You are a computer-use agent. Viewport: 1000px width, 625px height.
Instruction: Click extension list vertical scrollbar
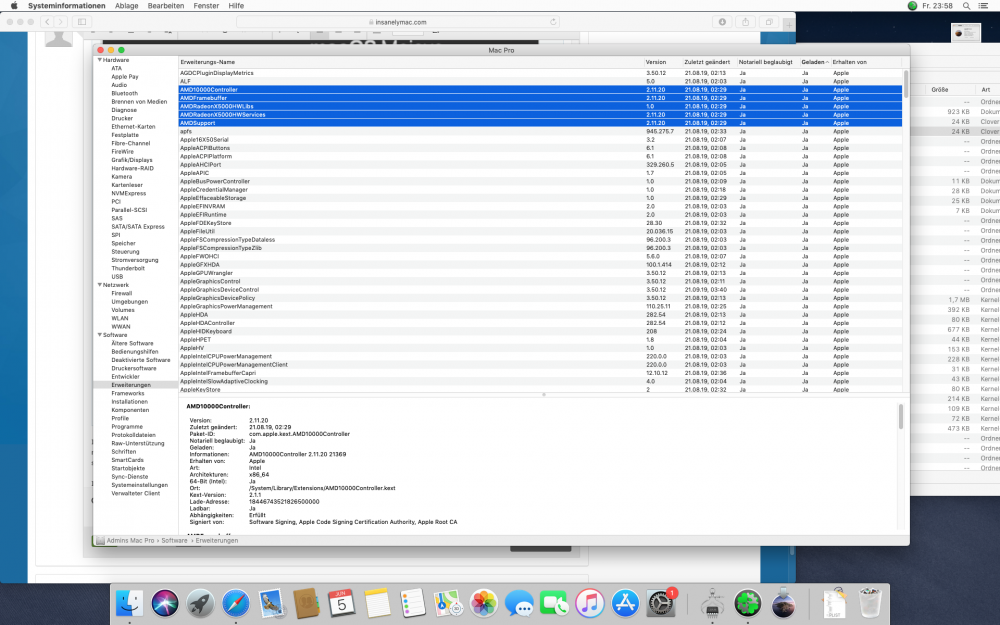(x=906, y=86)
